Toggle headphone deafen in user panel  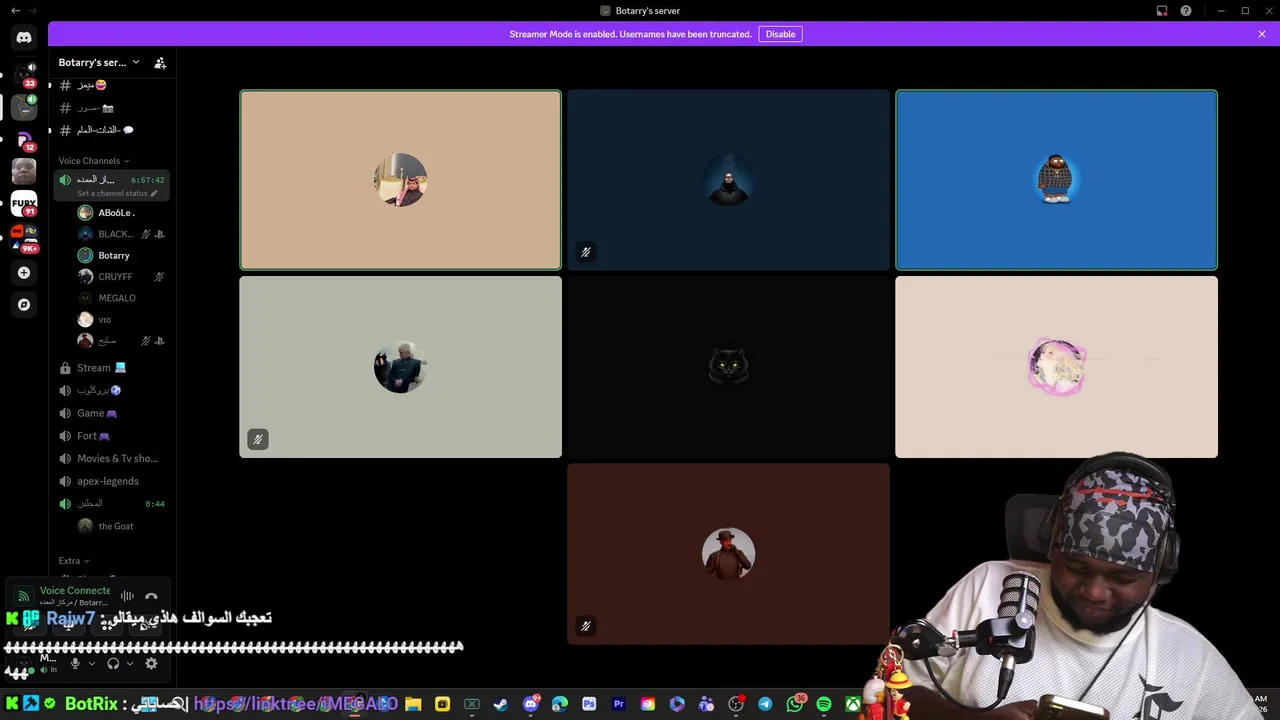[113, 663]
